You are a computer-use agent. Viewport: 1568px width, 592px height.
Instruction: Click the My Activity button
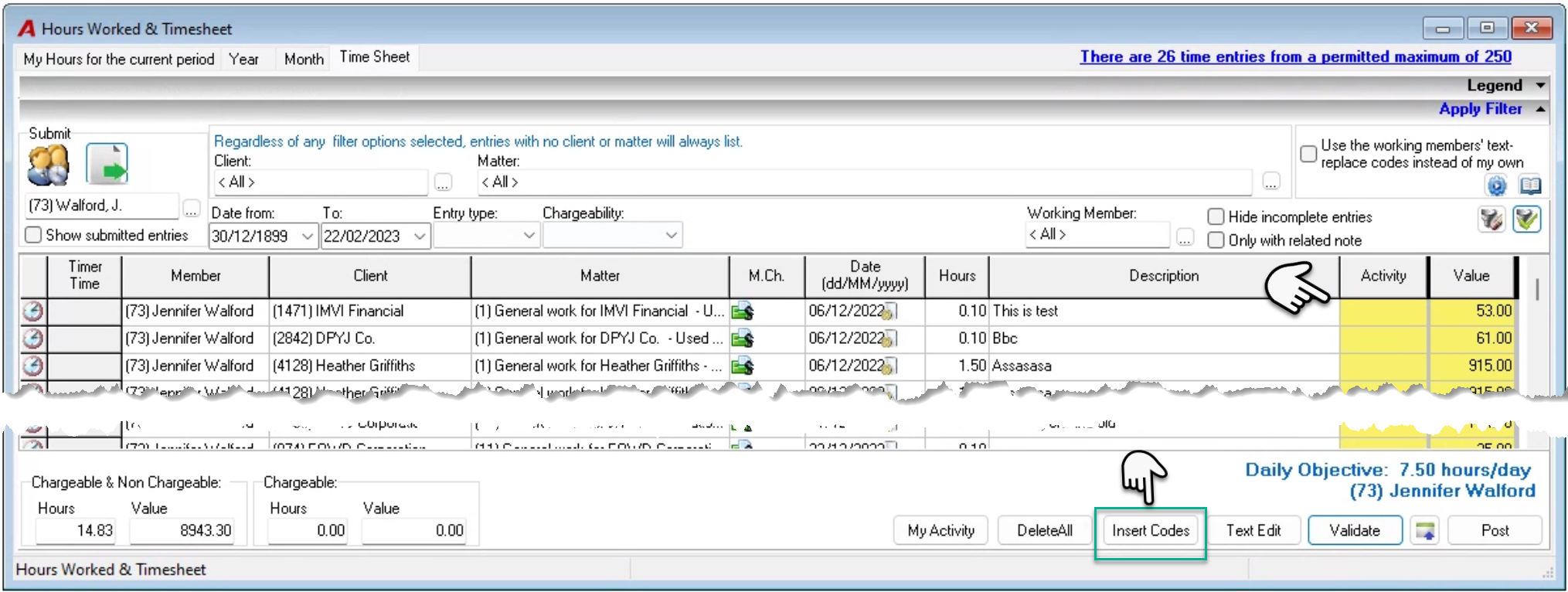pos(940,531)
